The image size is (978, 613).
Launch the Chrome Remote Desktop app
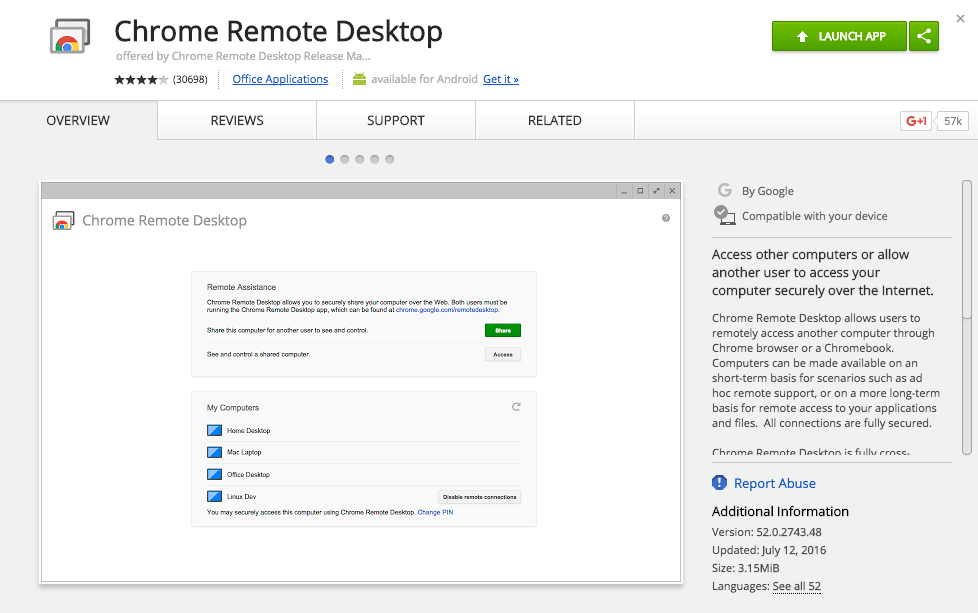839,36
